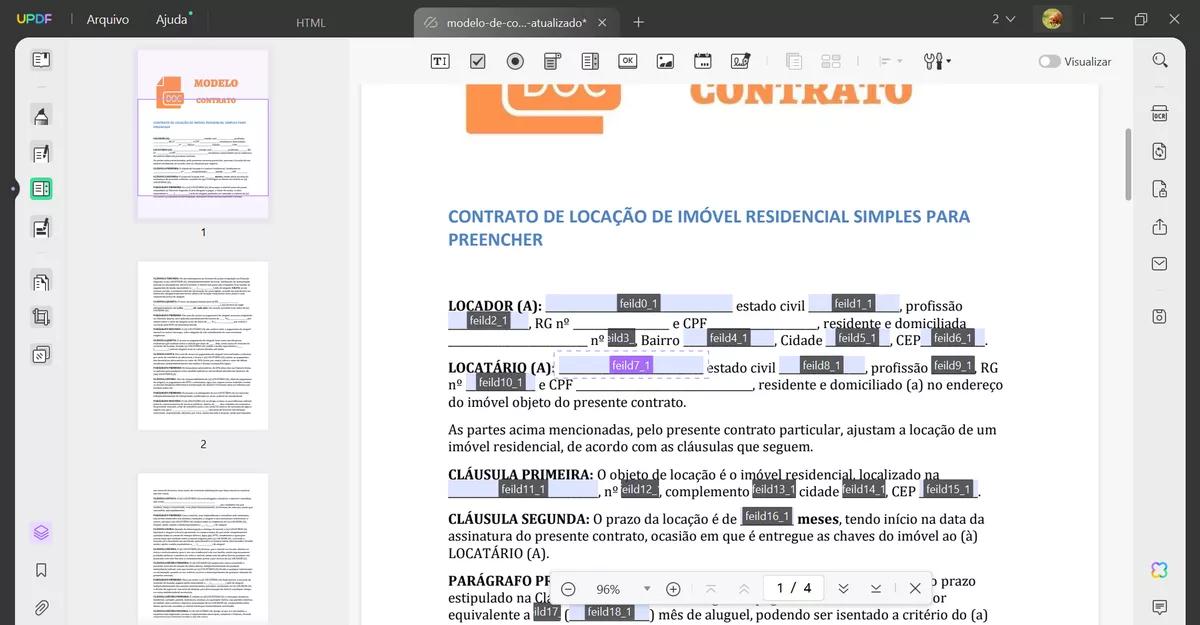
Task: Select the Date field tool
Action: click(x=702, y=61)
